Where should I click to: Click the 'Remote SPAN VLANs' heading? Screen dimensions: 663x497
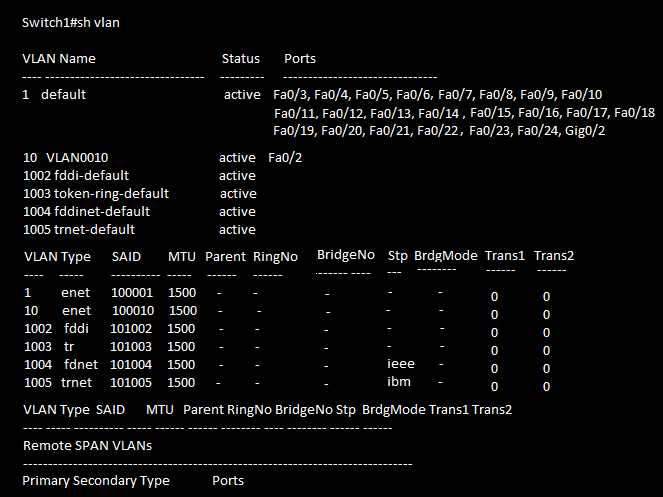point(88,446)
